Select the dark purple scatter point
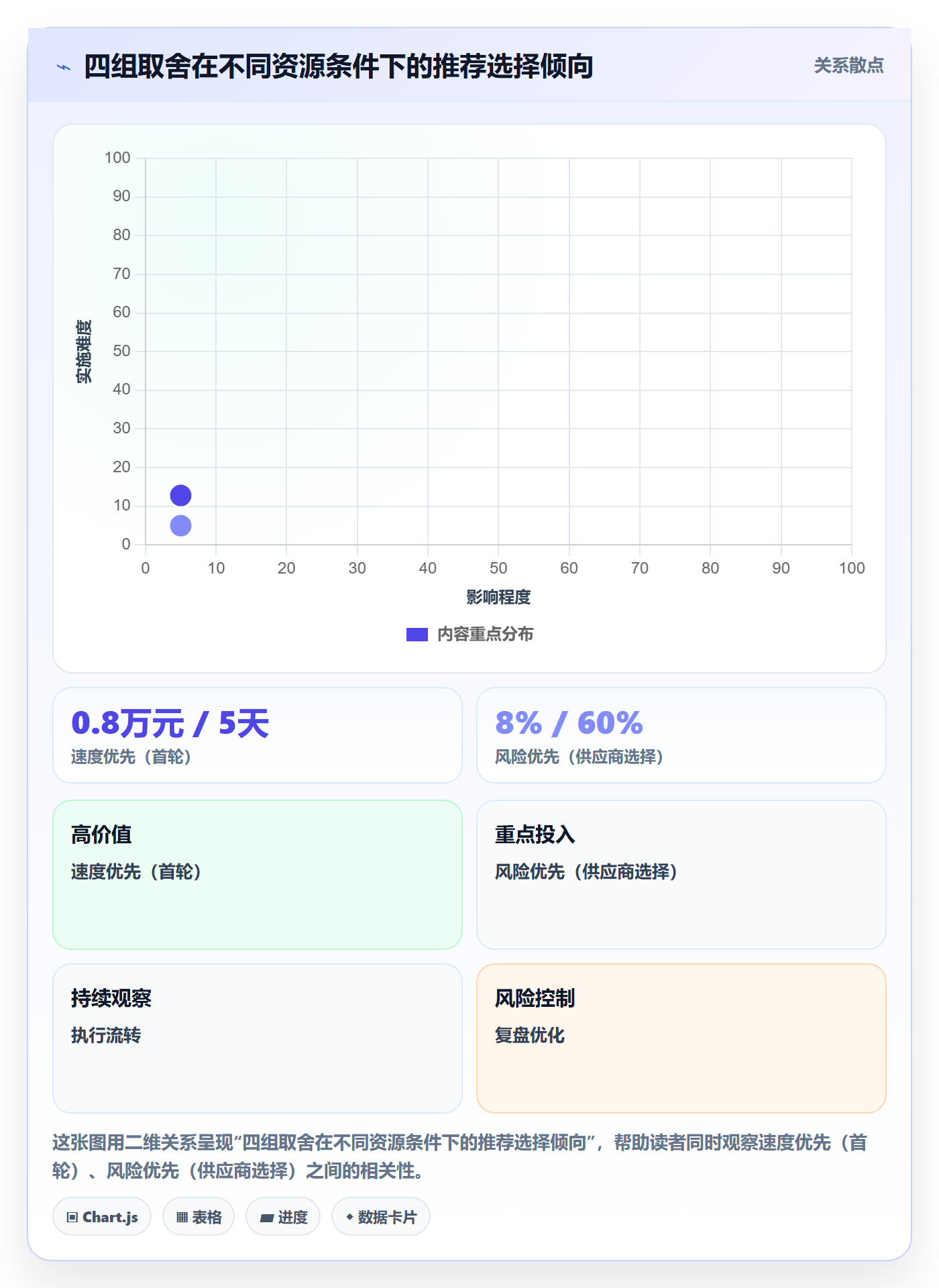The height and width of the screenshot is (1288, 939). pos(180,496)
